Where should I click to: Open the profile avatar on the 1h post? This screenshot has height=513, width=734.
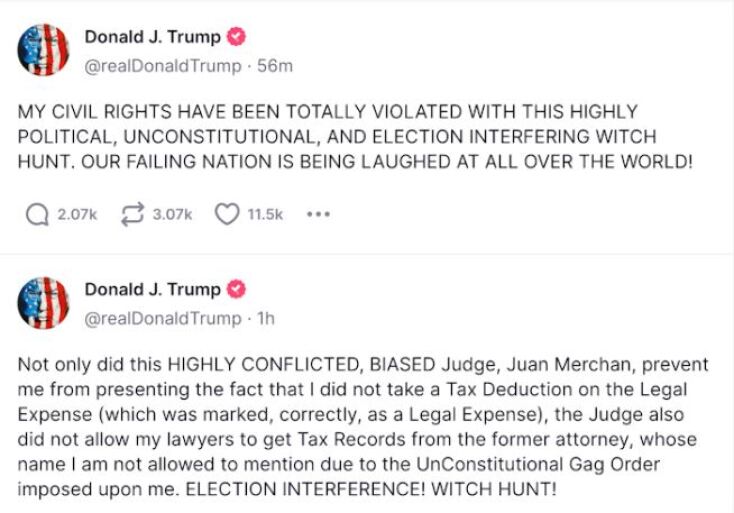[44, 304]
